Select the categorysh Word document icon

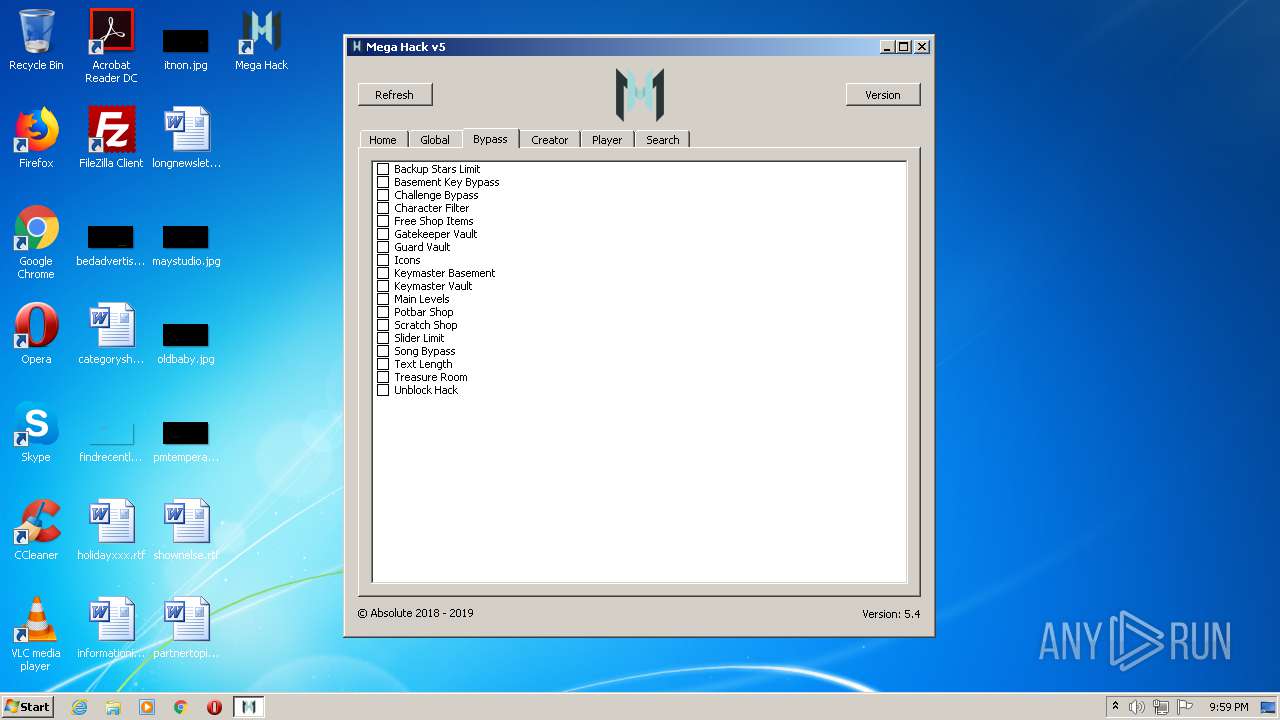click(111, 334)
